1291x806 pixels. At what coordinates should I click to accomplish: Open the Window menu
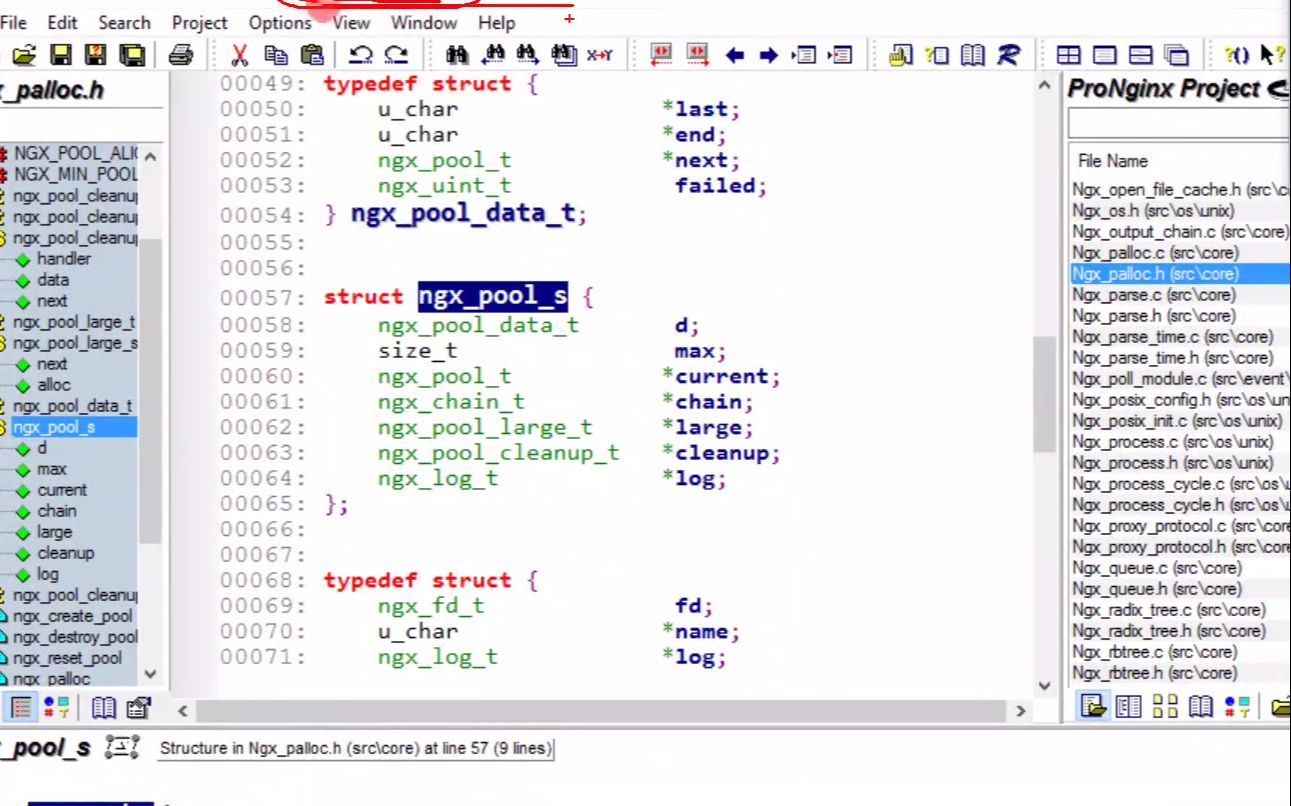tap(424, 22)
